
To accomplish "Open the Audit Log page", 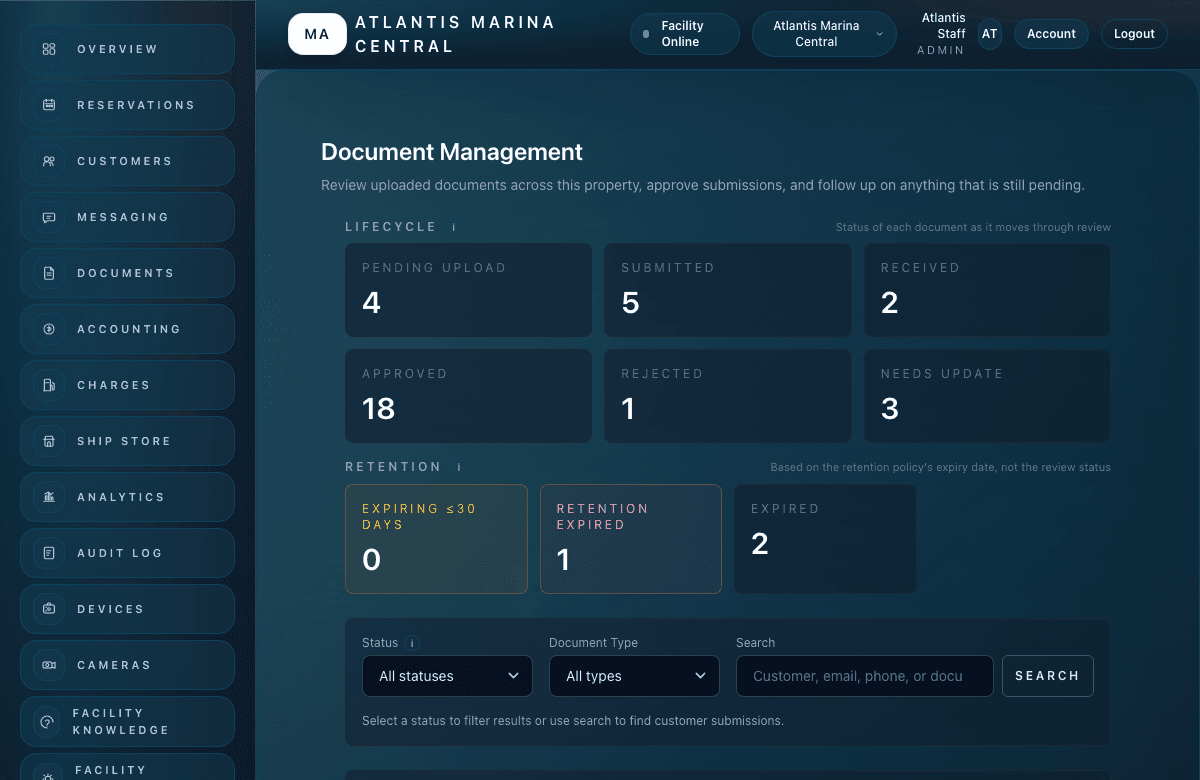I will [x=128, y=553].
